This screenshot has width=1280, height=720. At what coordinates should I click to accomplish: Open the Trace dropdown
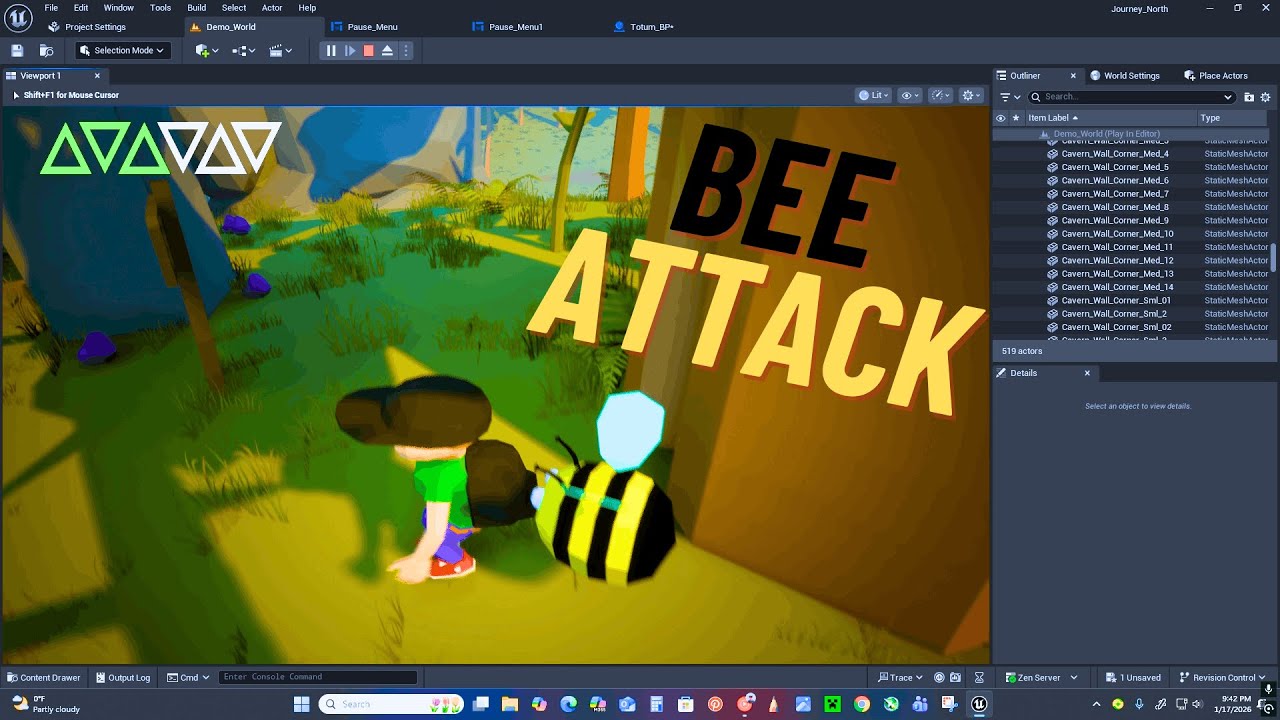tap(901, 677)
